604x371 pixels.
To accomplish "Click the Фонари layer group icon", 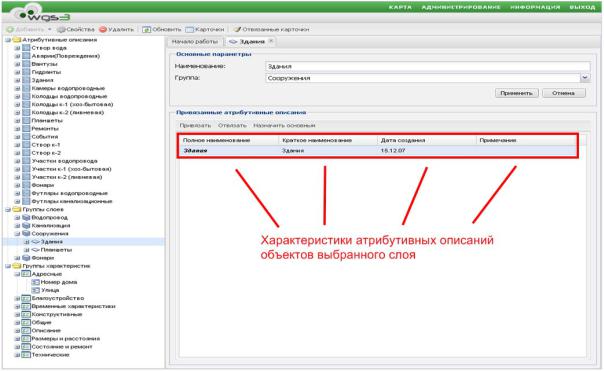I will pos(26,258).
